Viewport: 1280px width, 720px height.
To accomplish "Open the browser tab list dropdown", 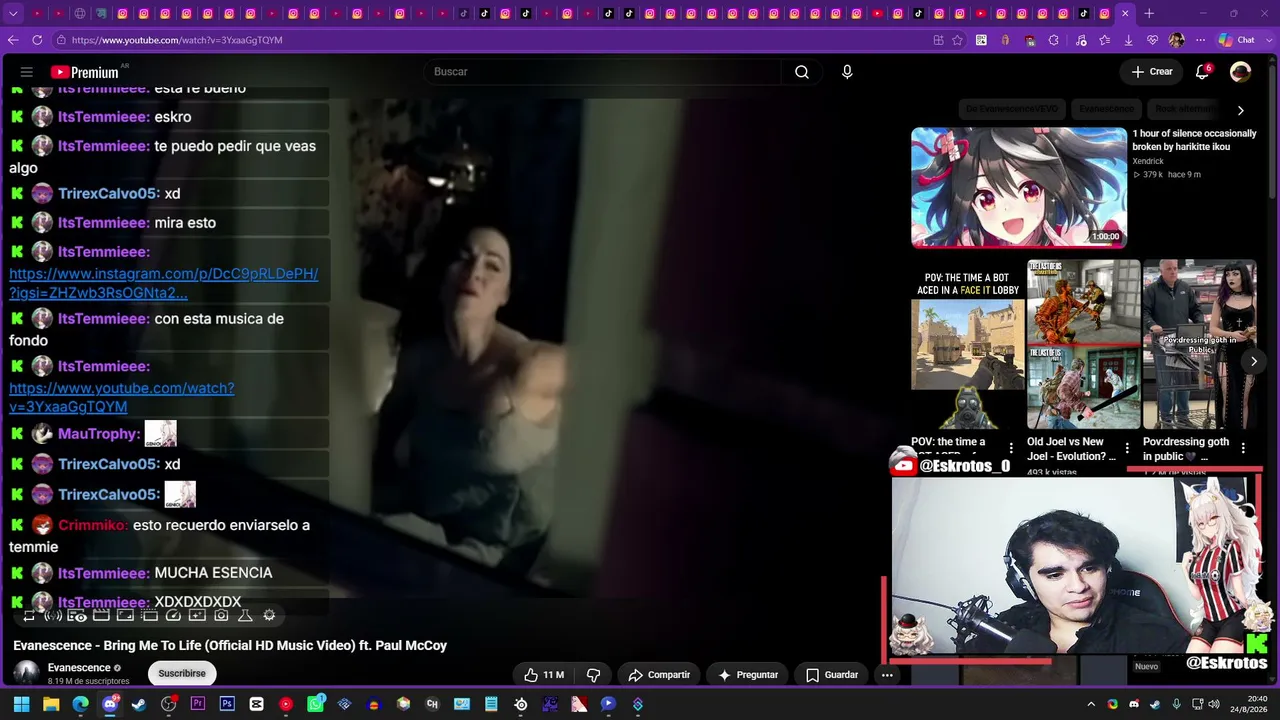I will [x=13, y=14].
